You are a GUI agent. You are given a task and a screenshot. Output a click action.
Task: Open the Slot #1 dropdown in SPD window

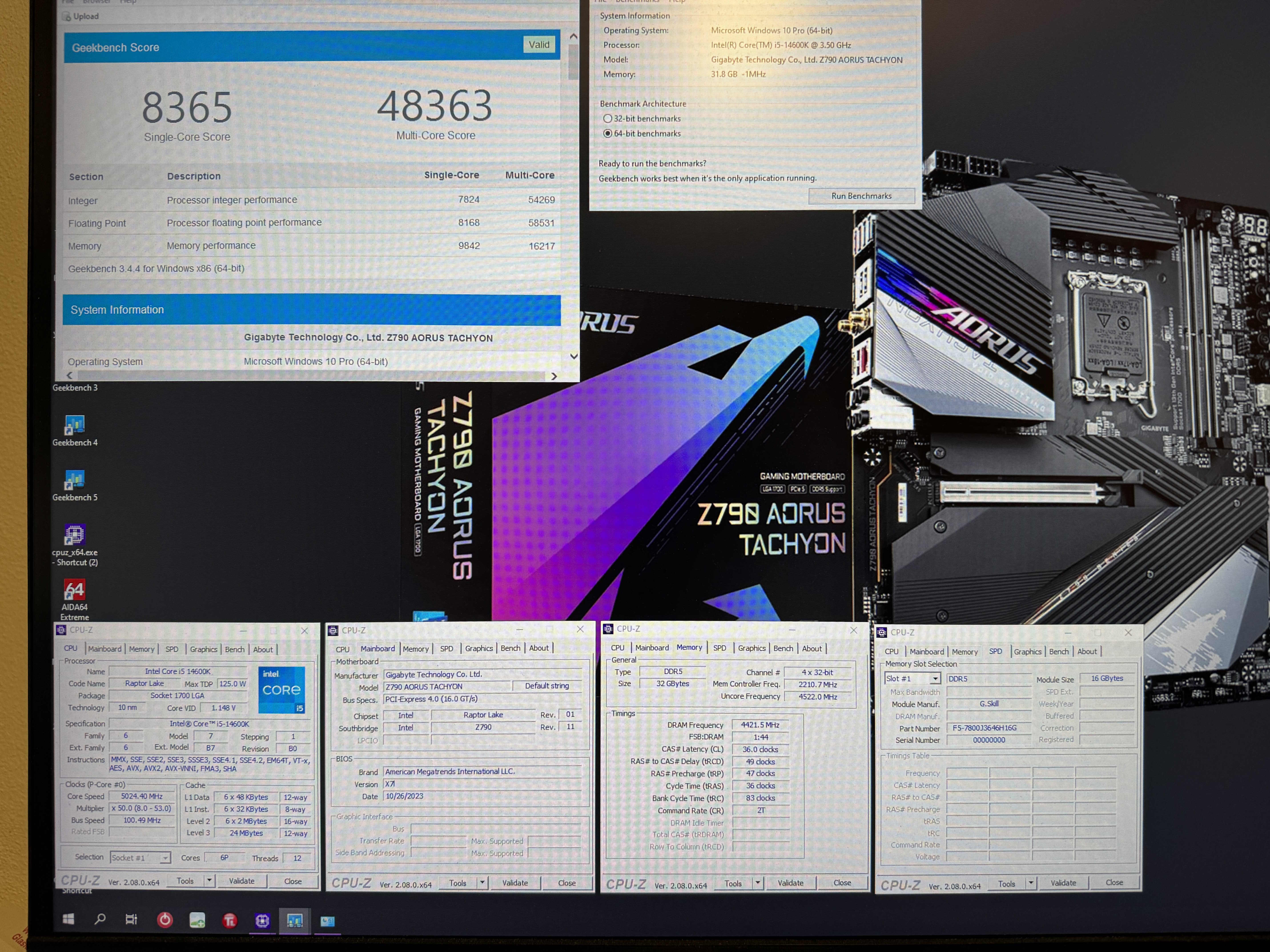coord(935,679)
